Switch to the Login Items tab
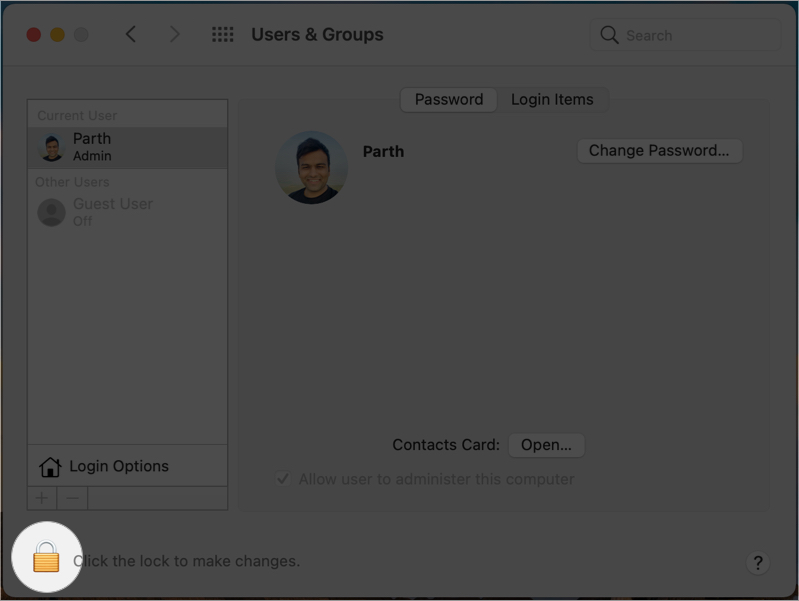The width and height of the screenshot is (799, 601). pos(552,99)
